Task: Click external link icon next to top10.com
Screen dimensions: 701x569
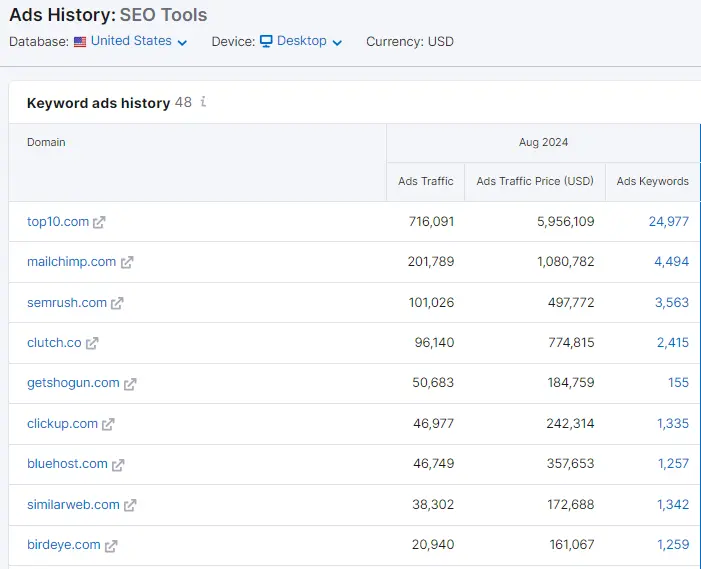Action: coord(99,222)
